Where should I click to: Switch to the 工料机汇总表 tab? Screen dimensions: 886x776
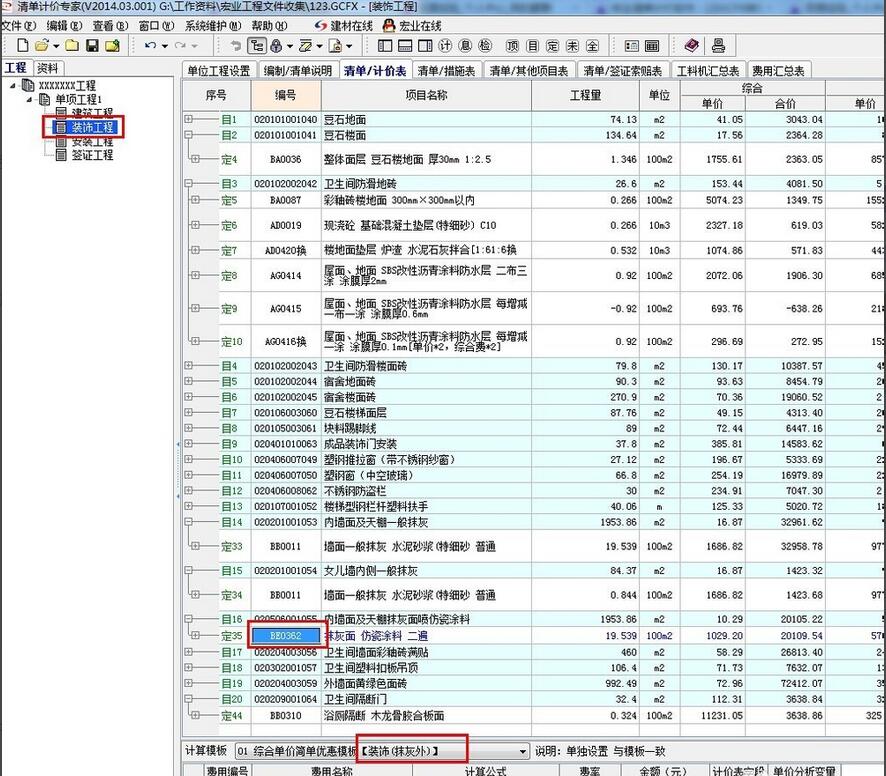point(707,71)
